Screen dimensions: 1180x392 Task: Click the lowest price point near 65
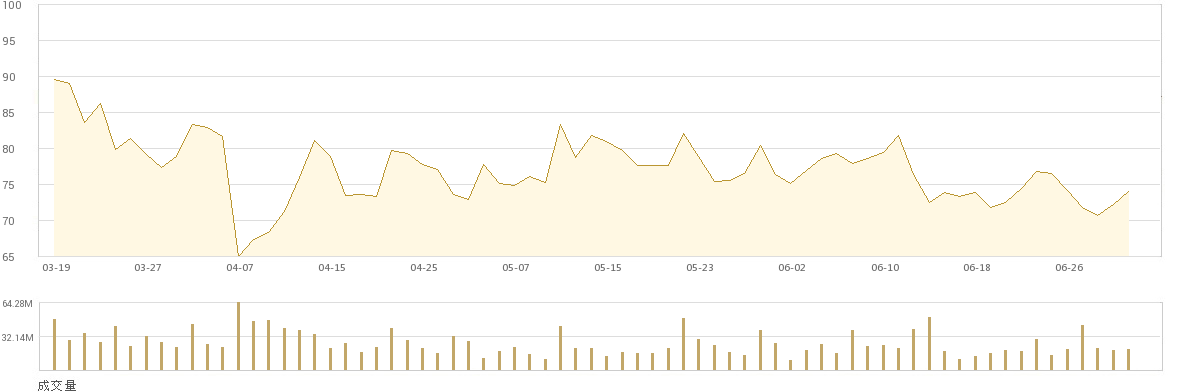point(239,256)
